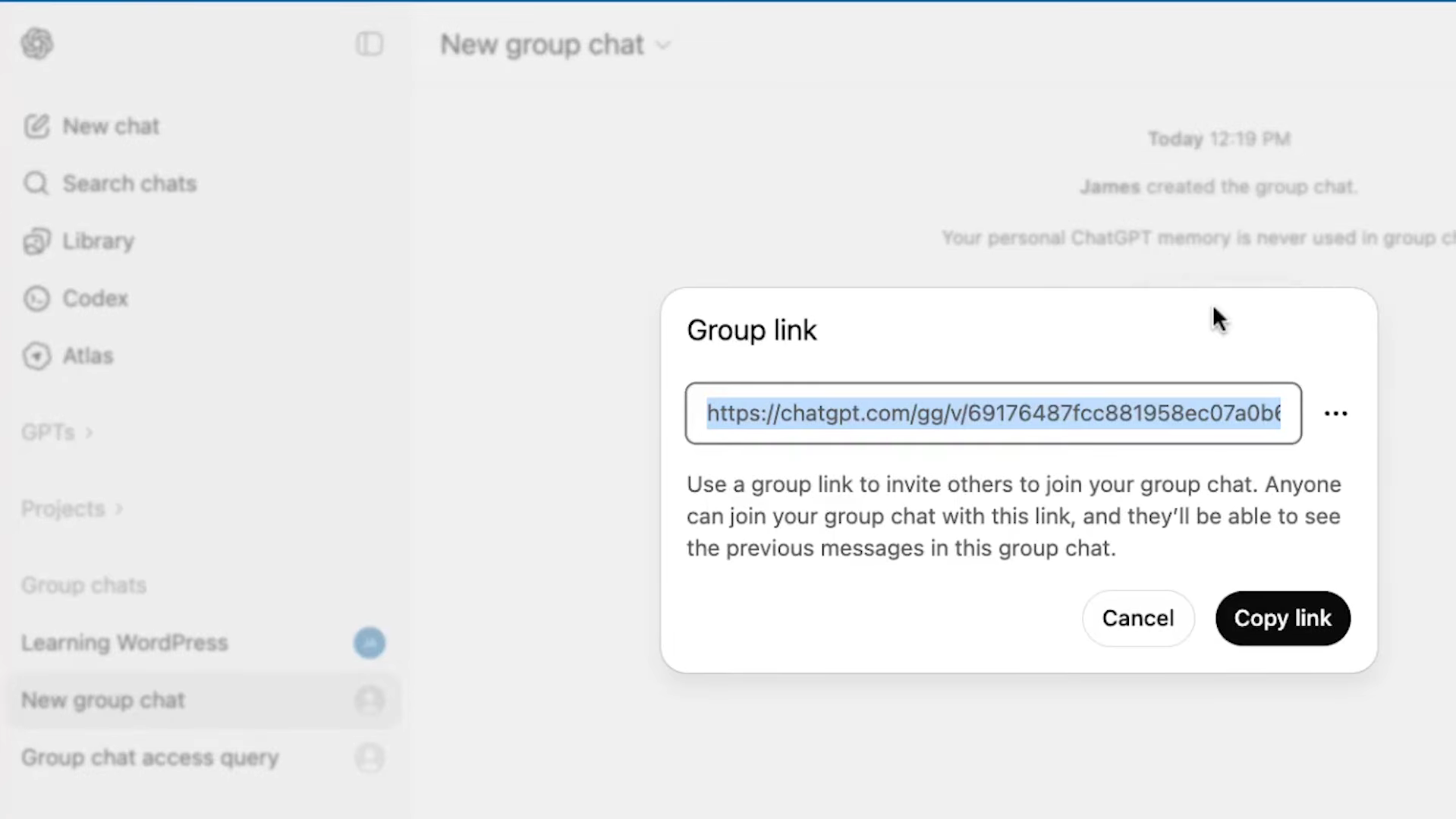Click the New chat pencil icon
1456x819 pixels.
point(36,126)
